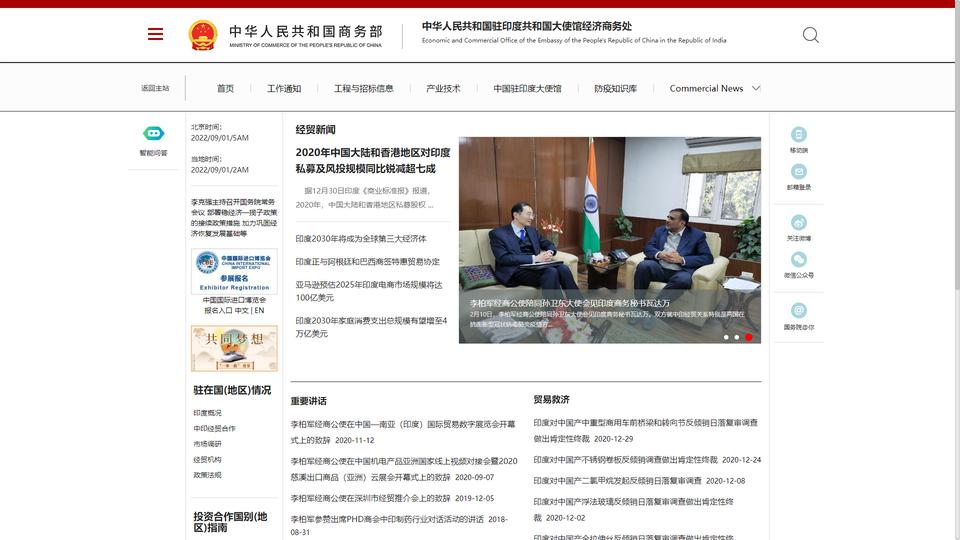The height and width of the screenshot is (540, 960).
Task: Open the 重要讲话 section heading
Action: 309,401
